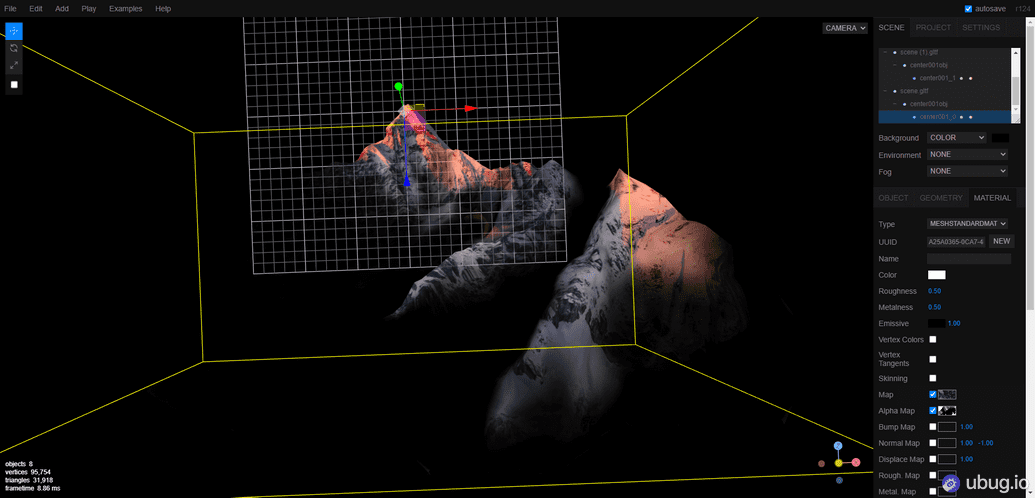Open the File menu
The image size is (1035, 498).
[x=11, y=9]
